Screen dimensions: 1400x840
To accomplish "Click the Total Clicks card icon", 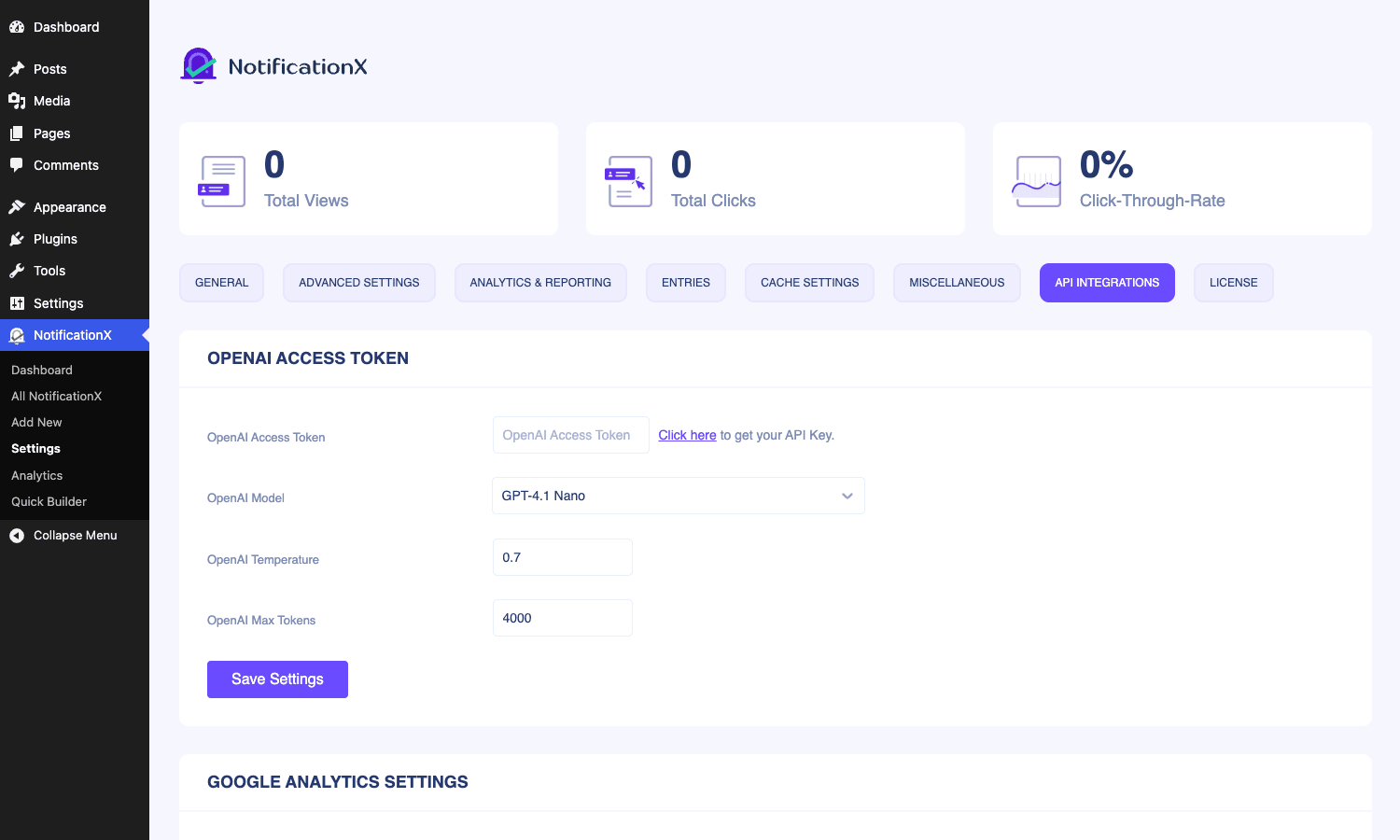I will pyautogui.click(x=629, y=181).
